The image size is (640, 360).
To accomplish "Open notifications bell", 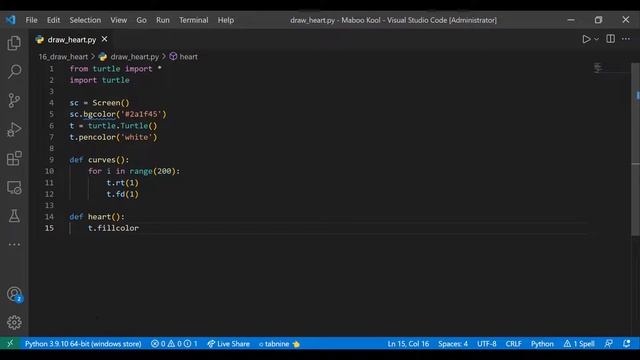I will (x=627, y=344).
